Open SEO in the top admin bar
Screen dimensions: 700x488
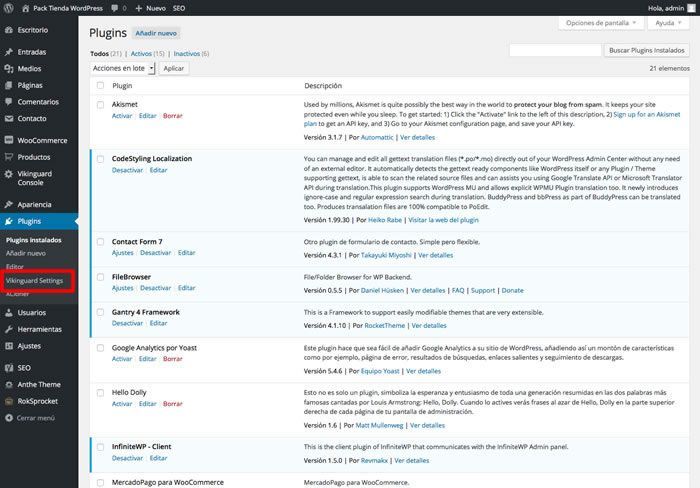179,8
